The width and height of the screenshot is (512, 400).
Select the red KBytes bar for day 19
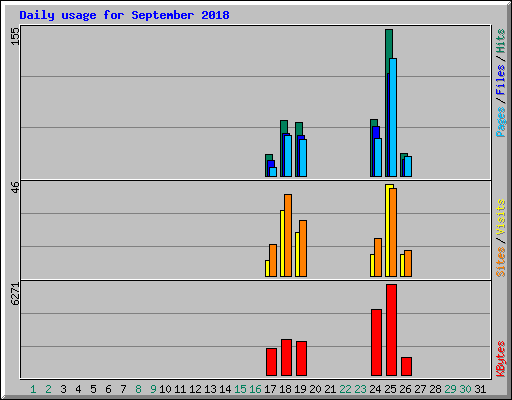pos(301,358)
